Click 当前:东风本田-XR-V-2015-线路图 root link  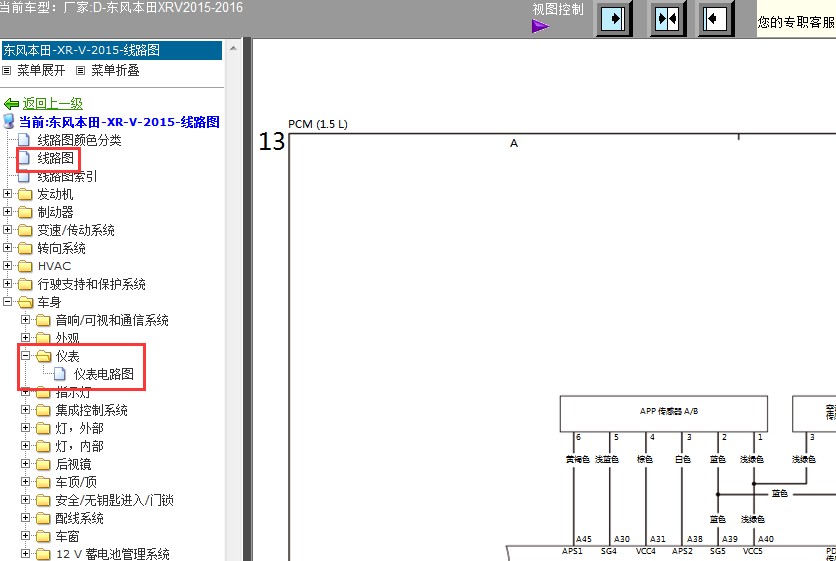[119, 122]
